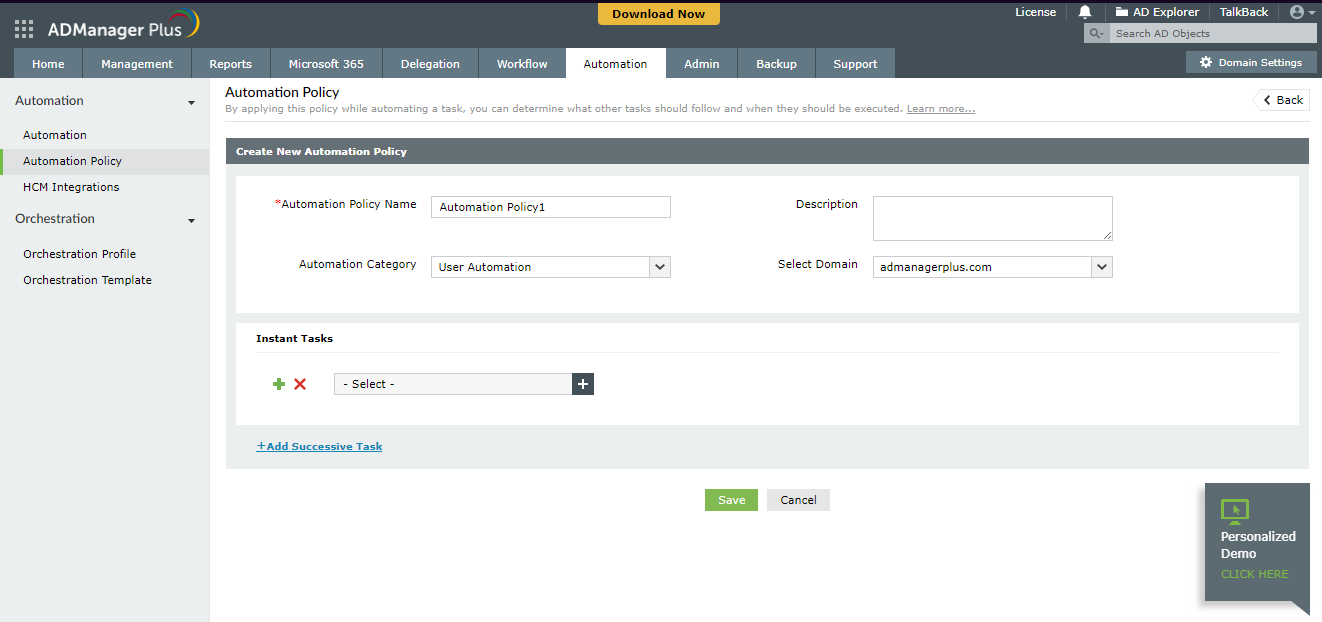1322x622 pixels.
Task: Open AD Explorer folder icon
Action: (x=1123, y=12)
